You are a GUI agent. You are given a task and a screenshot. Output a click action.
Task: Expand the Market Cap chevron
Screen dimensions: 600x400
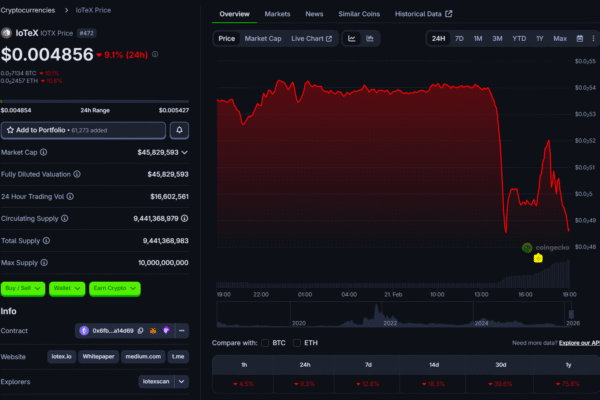point(185,152)
